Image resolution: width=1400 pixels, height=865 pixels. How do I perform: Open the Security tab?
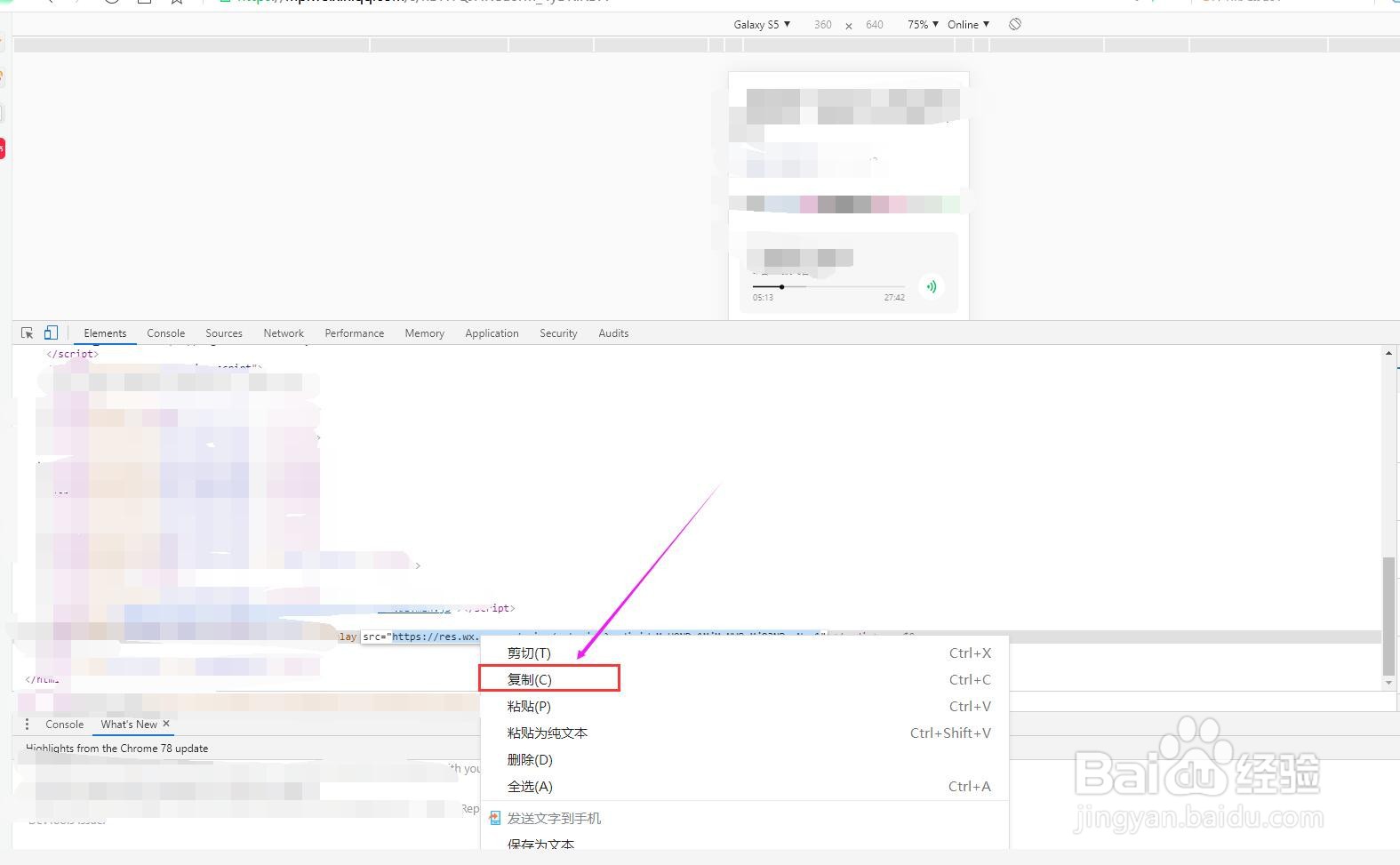point(558,333)
